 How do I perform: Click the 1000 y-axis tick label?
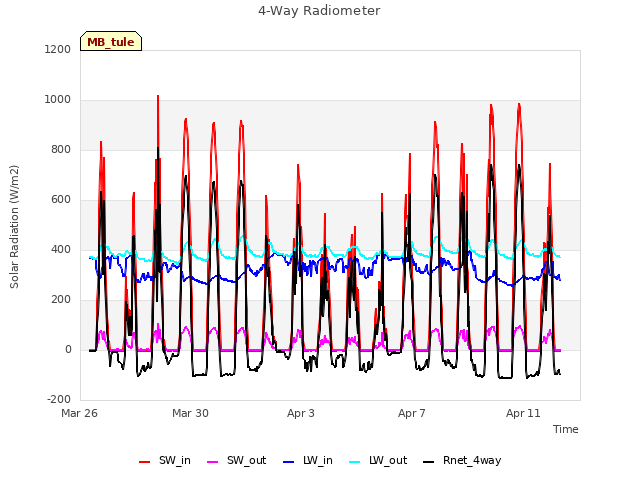(58, 100)
